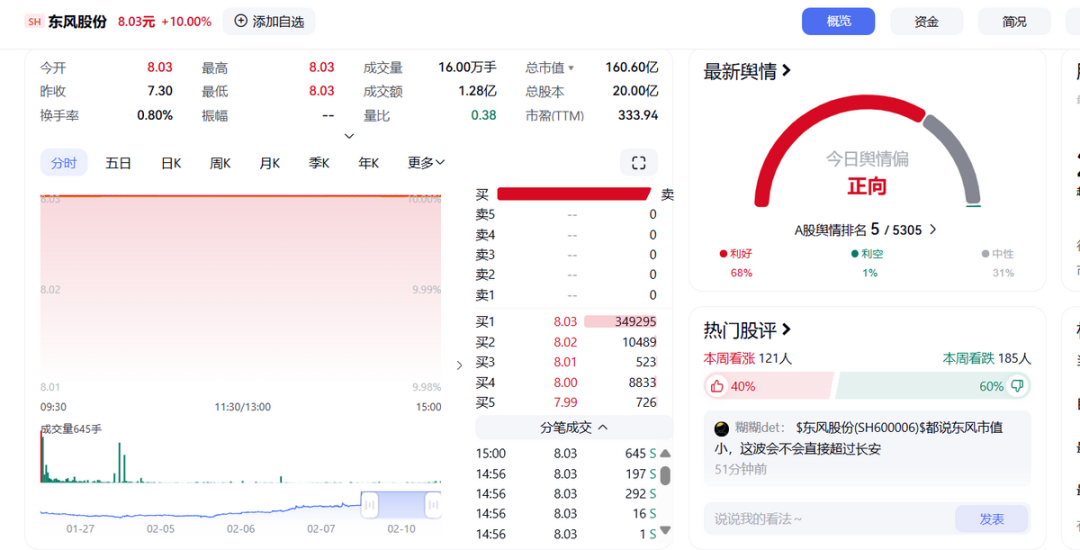Image resolution: width=1080 pixels, height=550 pixels.
Task: Vote bearish with the thumbs-down icon
Action: tap(1017, 386)
